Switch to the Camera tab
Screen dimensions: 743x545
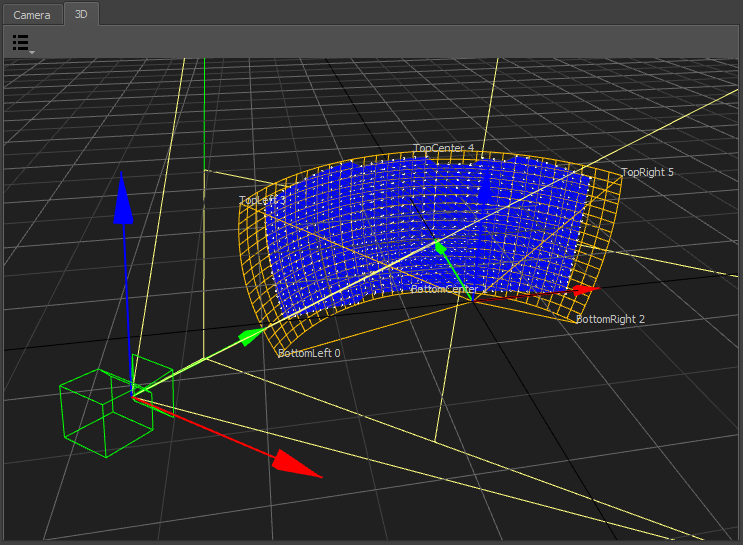[x=31, y=15]
